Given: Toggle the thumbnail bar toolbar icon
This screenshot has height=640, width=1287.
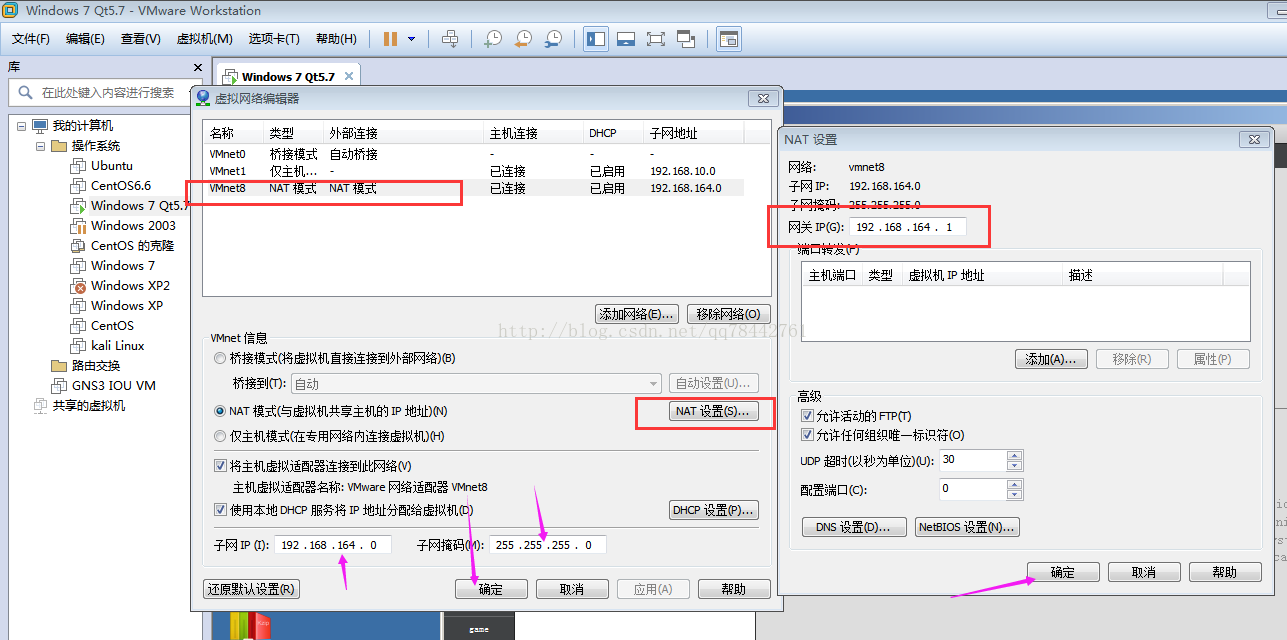Looking at the screenshot, I should (626, 39).
